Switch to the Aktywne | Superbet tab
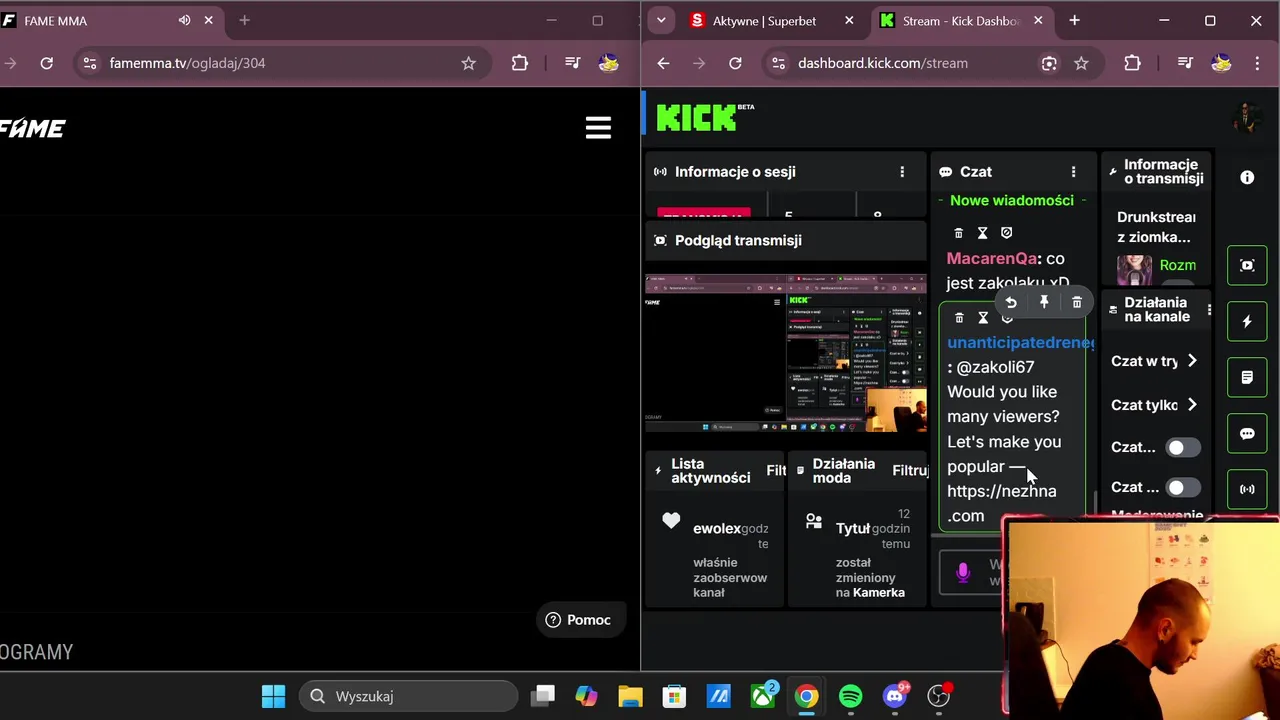 pos(765,20)
